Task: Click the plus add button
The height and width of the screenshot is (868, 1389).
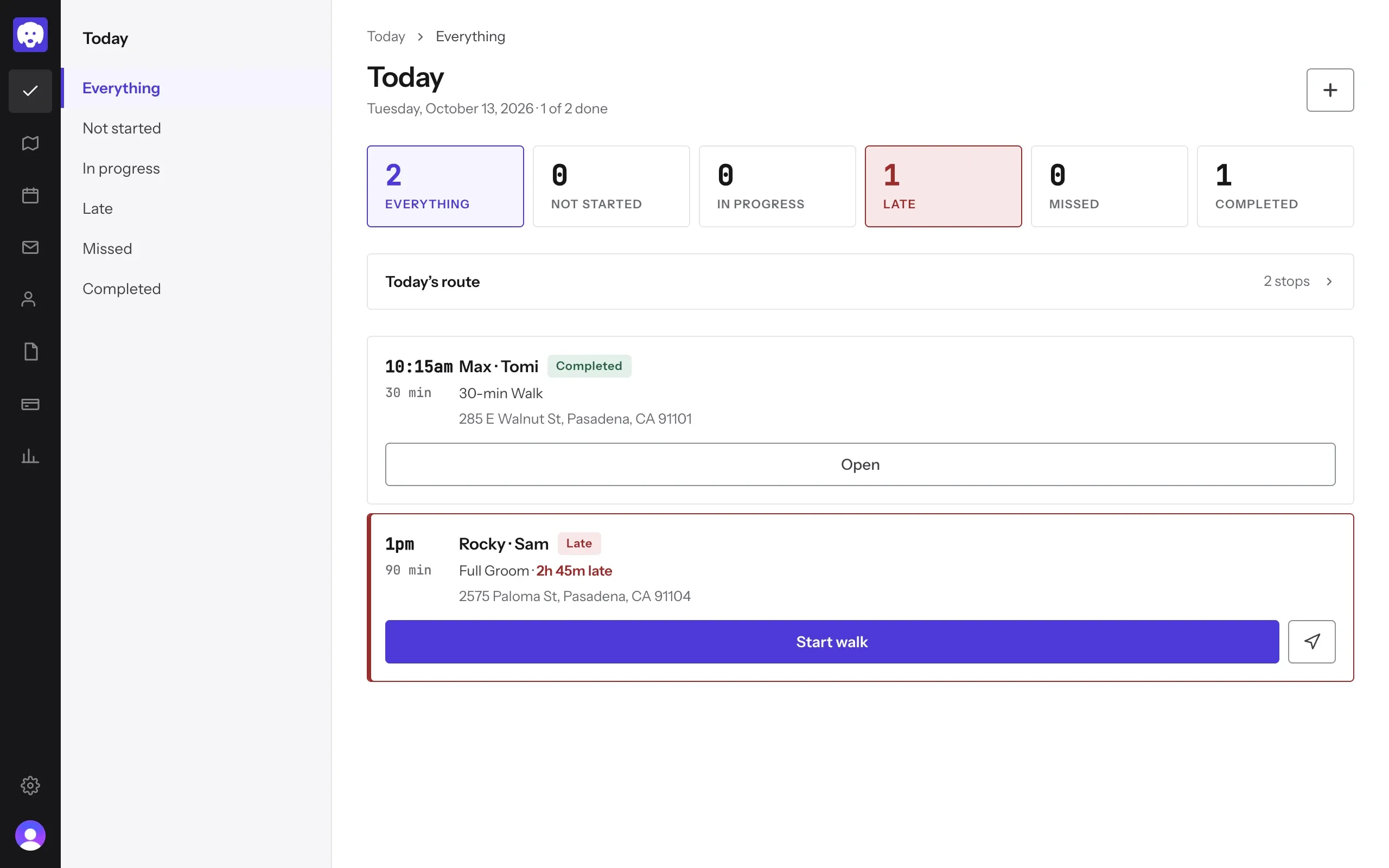Action: [1330, 90]
